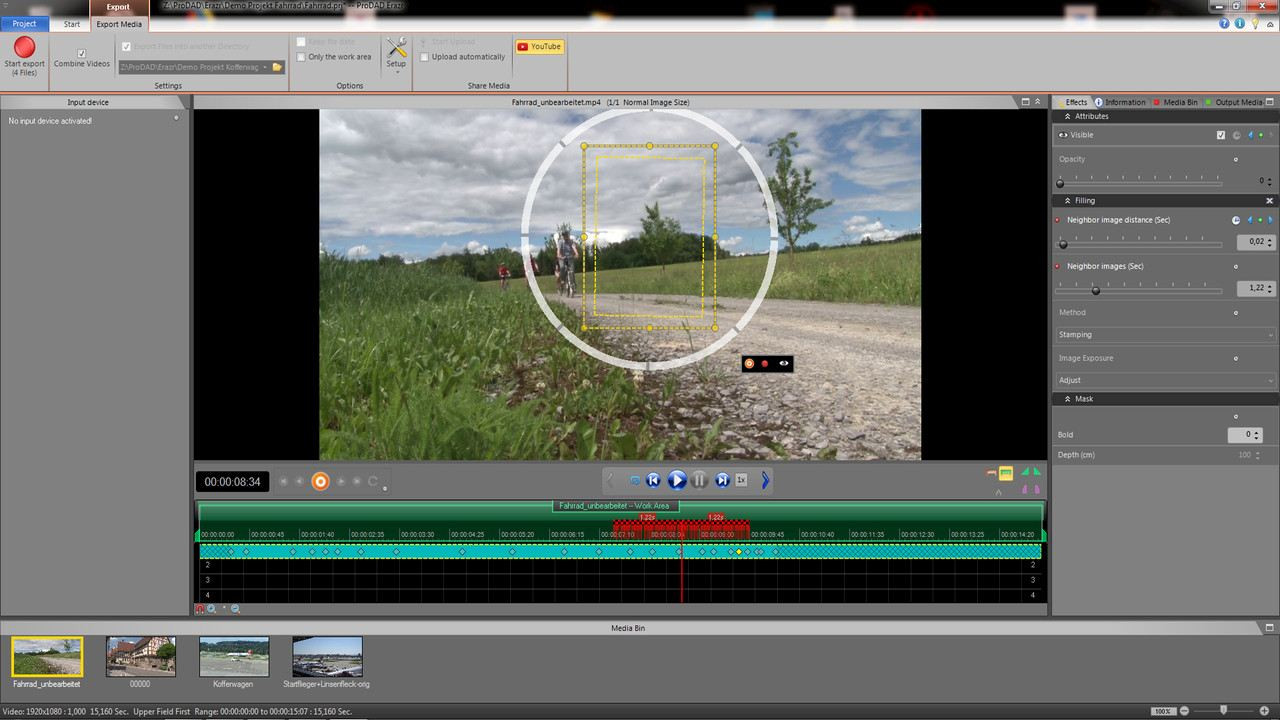The width and height of the screenshot is (1280, 720).
Task: Click the yellow-green view icon above timeline
Action: click(1006, 473)
